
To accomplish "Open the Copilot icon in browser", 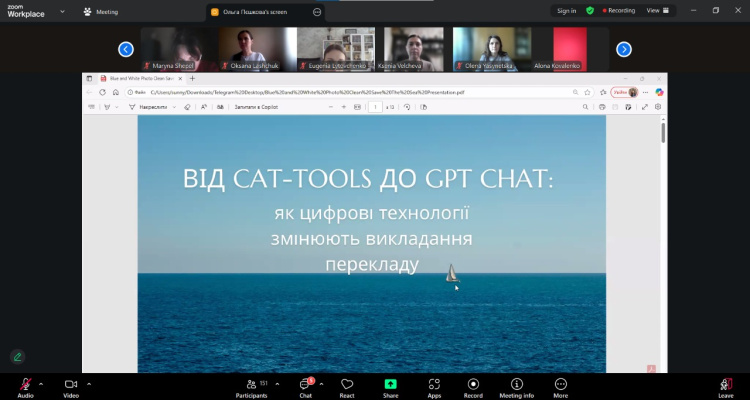I will [x=659, y=92].
